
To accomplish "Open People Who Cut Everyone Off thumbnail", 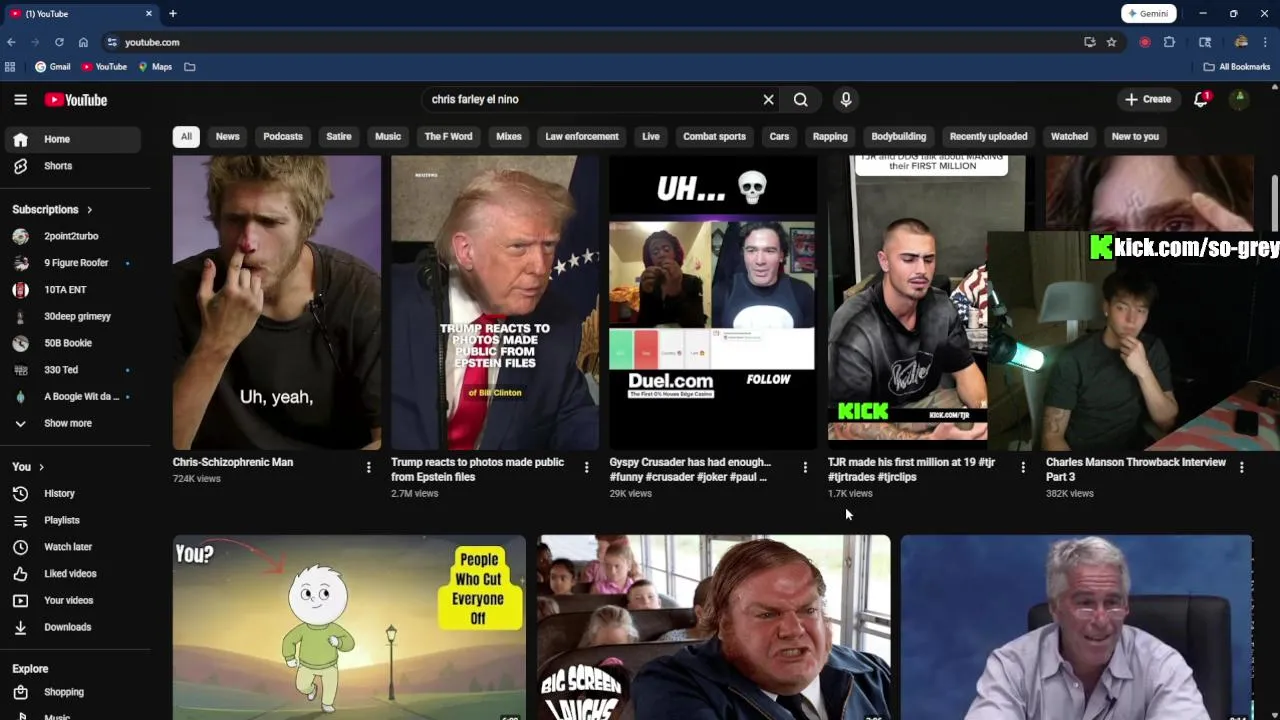I will pos(349,627).
